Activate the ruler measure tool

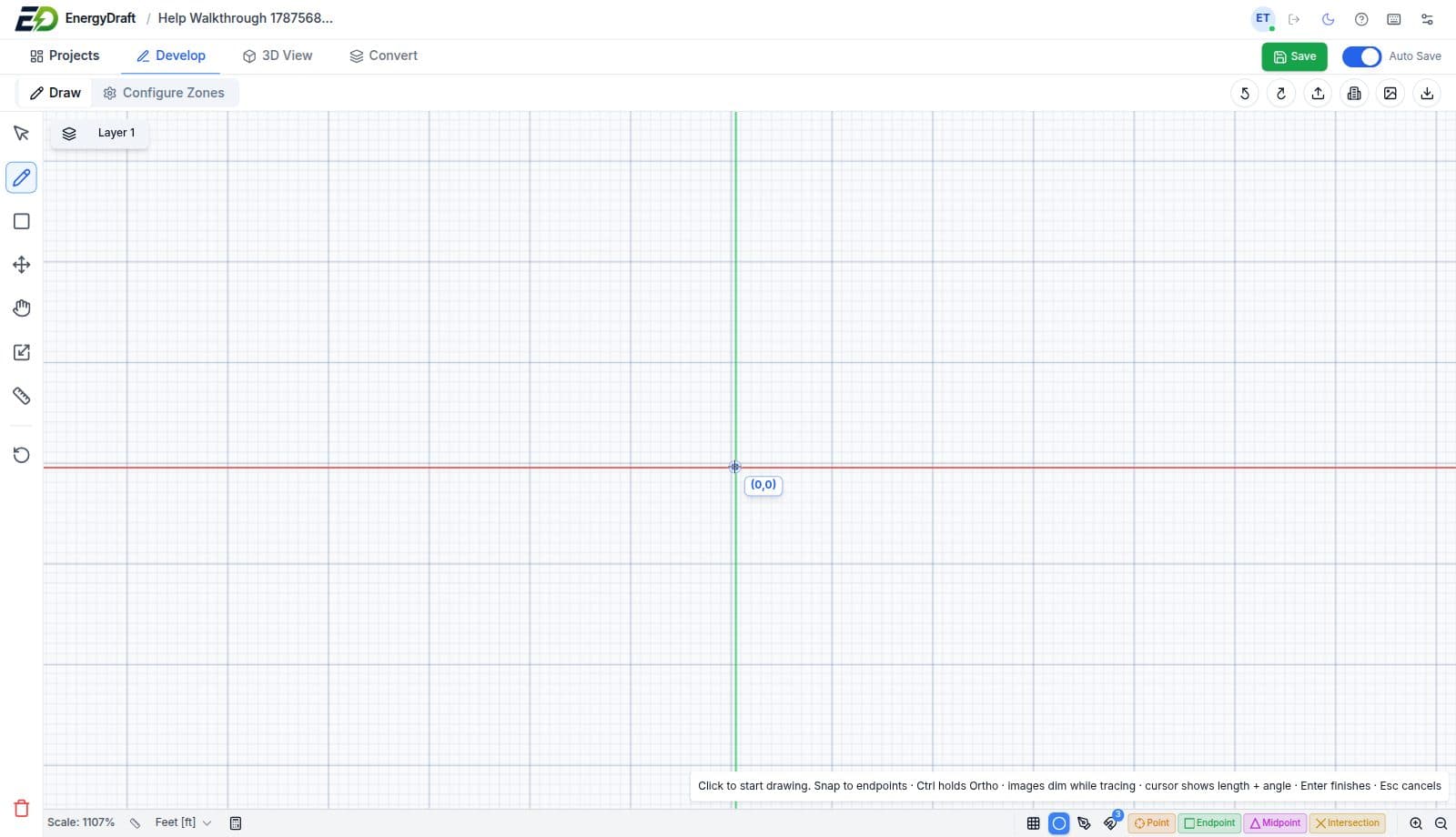coord(22,396)
